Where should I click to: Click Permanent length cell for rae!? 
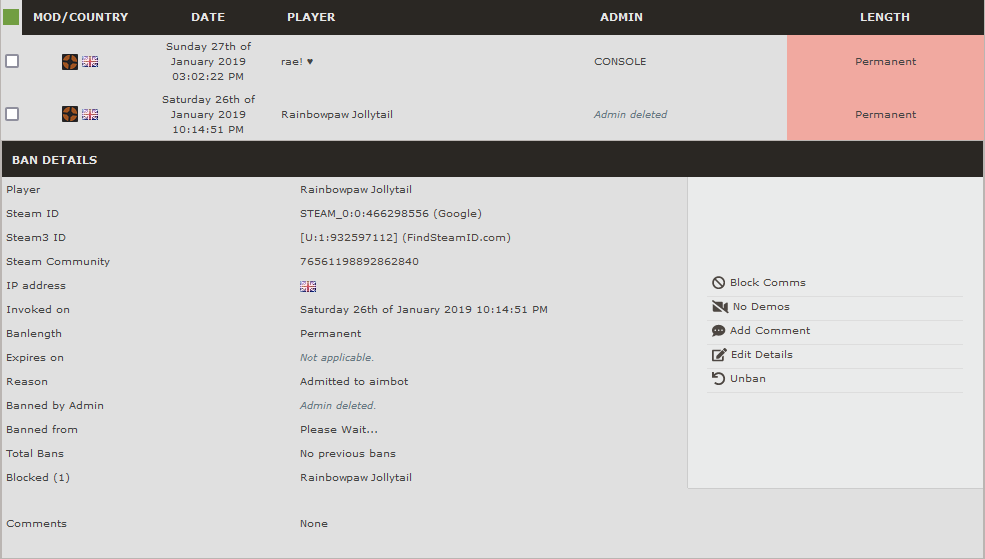[885, 62]
